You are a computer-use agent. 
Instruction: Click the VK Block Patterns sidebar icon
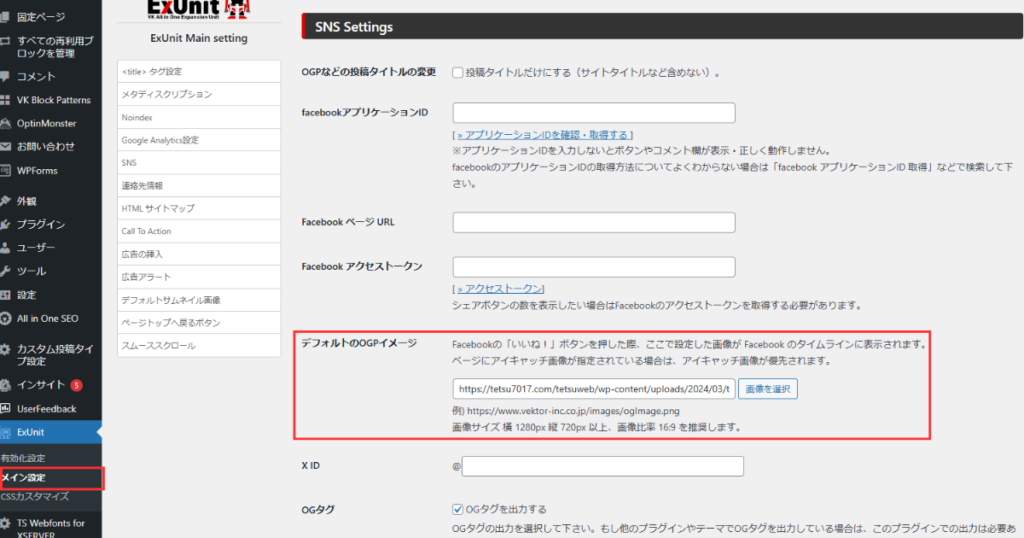(x=5, y=100)
